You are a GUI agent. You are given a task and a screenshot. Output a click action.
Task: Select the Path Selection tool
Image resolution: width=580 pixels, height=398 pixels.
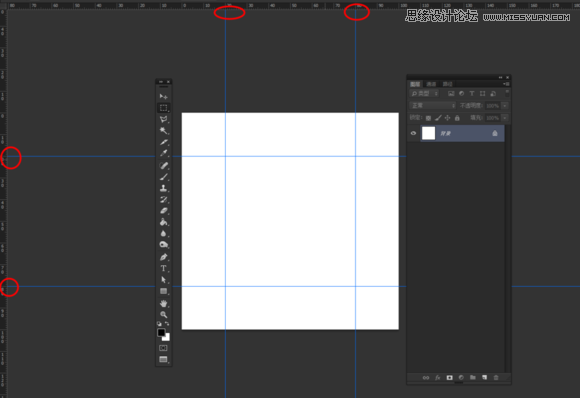tap(163, 280)
